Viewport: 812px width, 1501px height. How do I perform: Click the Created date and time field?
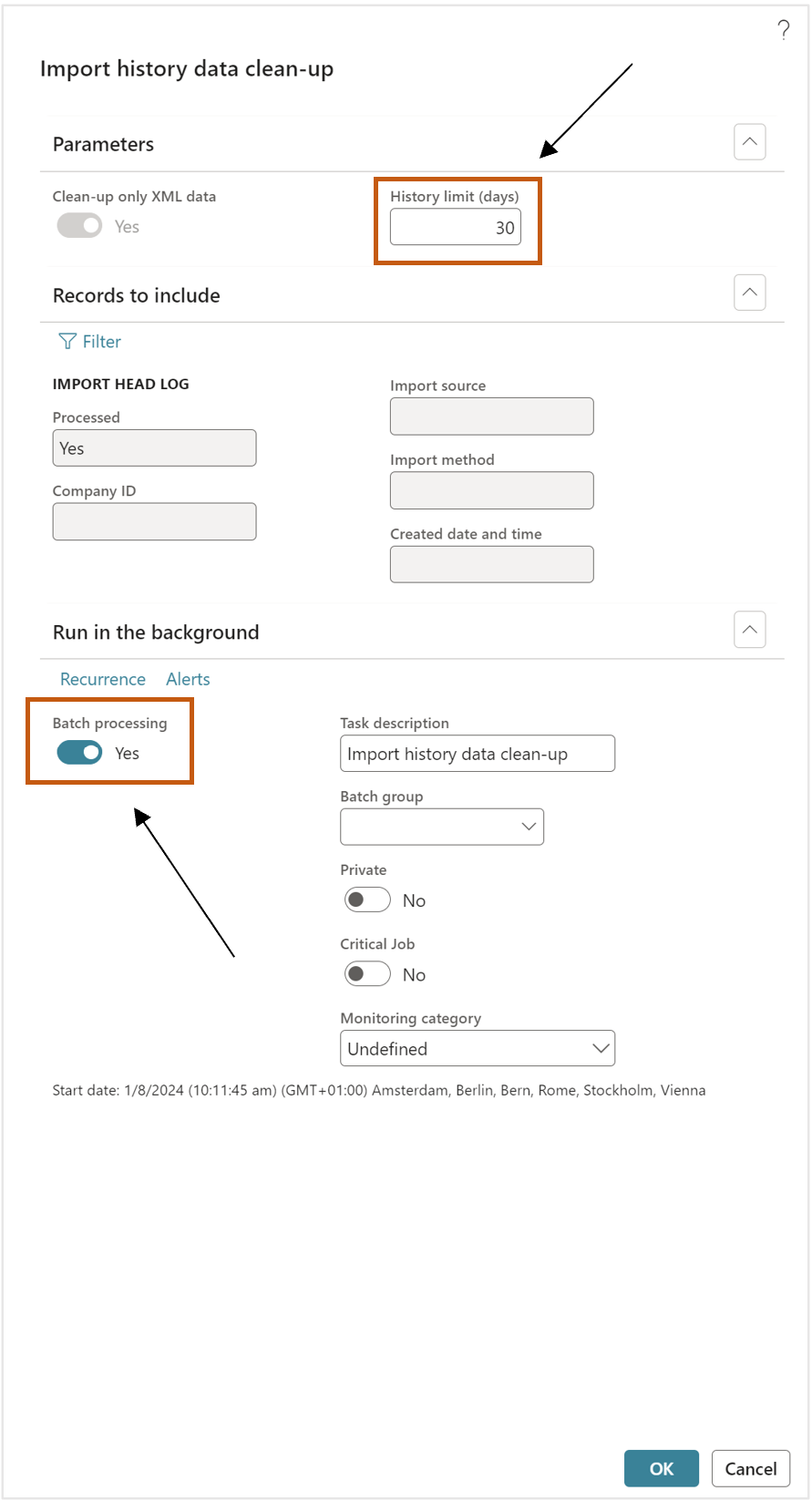click(492, 564)
